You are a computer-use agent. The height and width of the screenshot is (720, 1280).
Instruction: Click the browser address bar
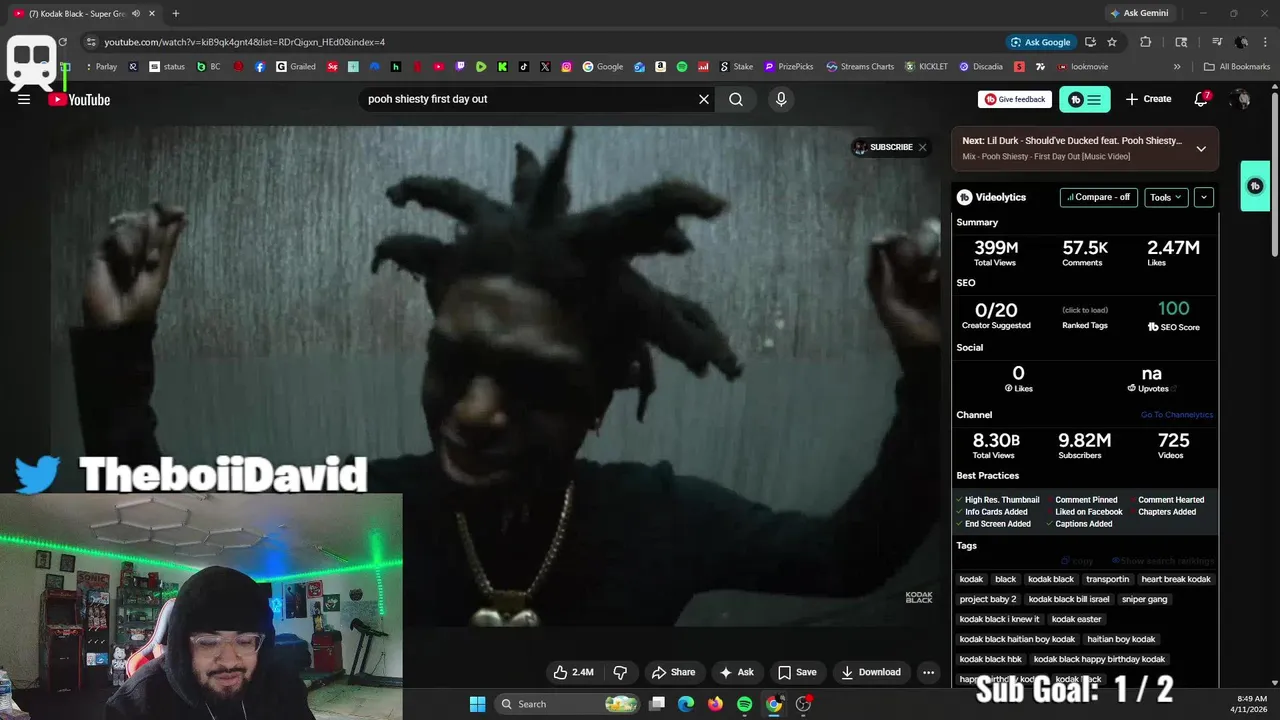coord(540,42)
